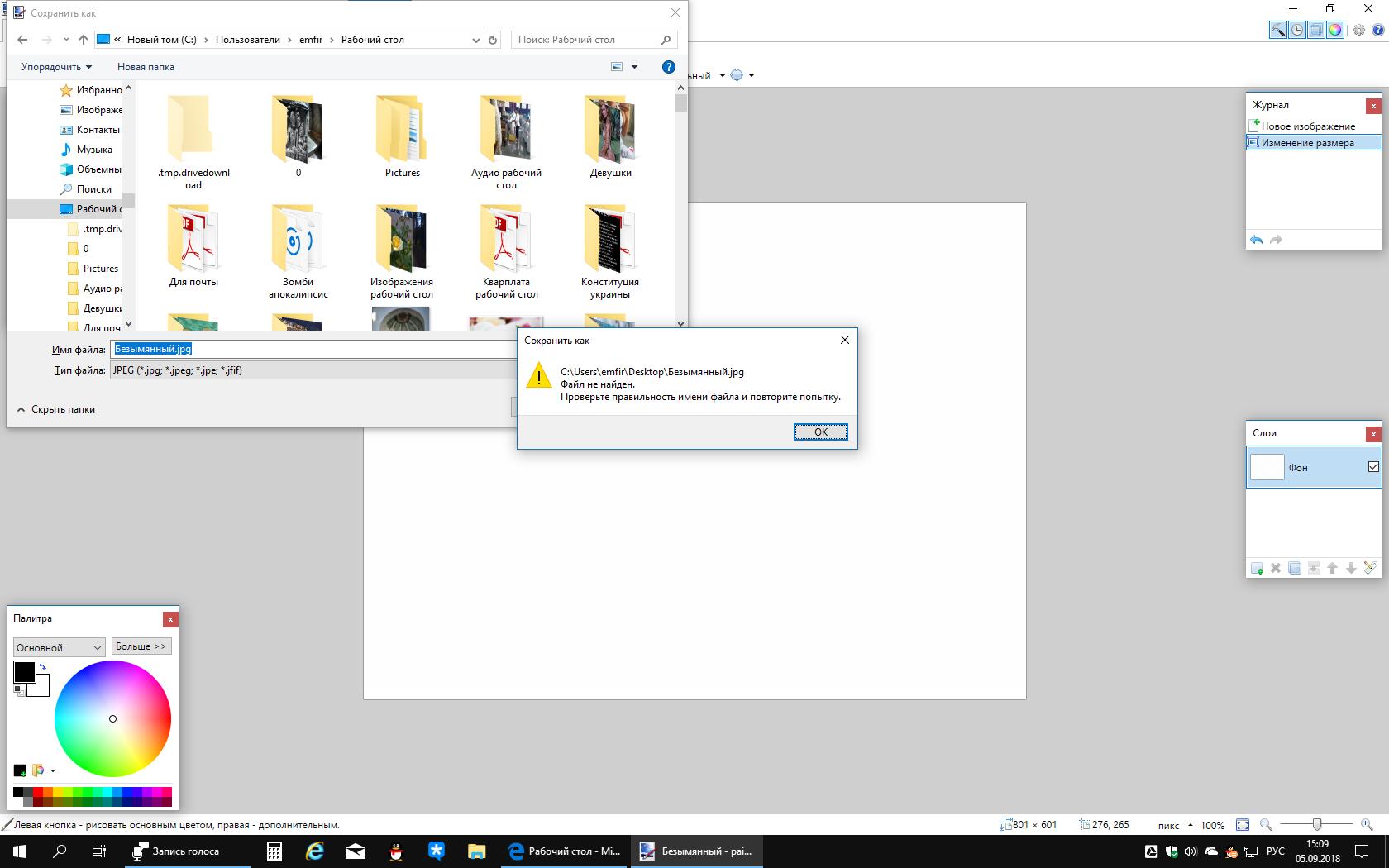Collapse folders with Скрыть папки
Image resolution: width=1389 pixels, height=868 pixels.
point(55,409)
